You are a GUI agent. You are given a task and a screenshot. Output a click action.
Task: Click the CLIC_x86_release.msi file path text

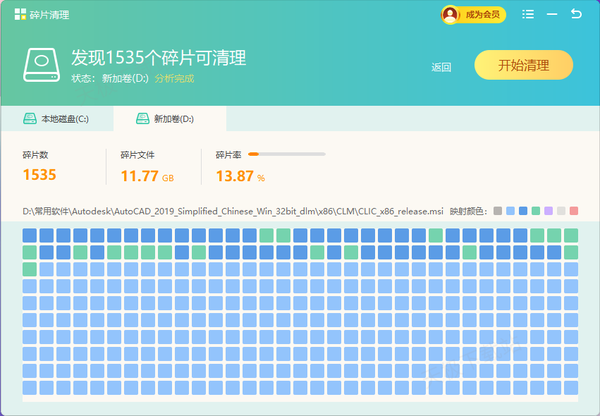pyautogui.click(x=233, y=211)
